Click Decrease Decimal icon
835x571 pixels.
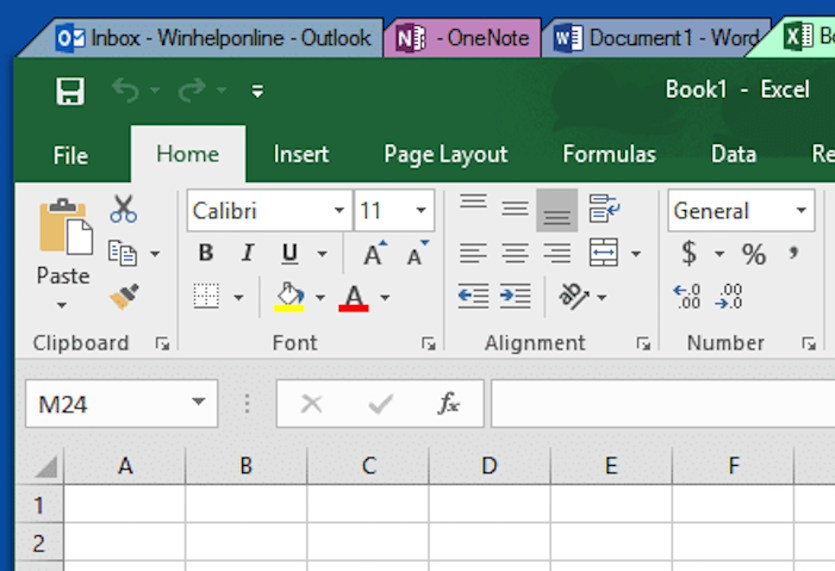729,297
